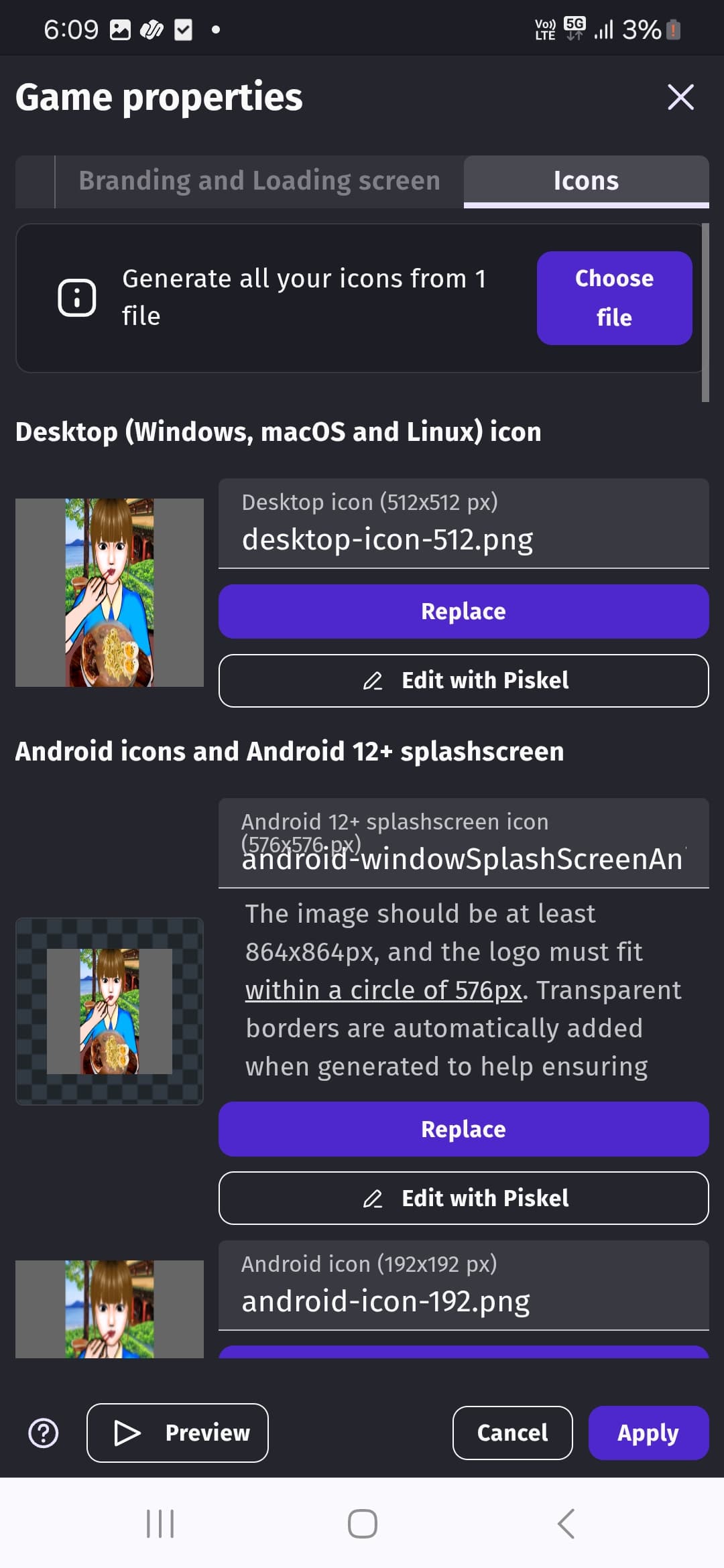The image size is (724, 1568).
Task: Replace the Android 12+ splashscreen icon
Action: click(464, 1129)
